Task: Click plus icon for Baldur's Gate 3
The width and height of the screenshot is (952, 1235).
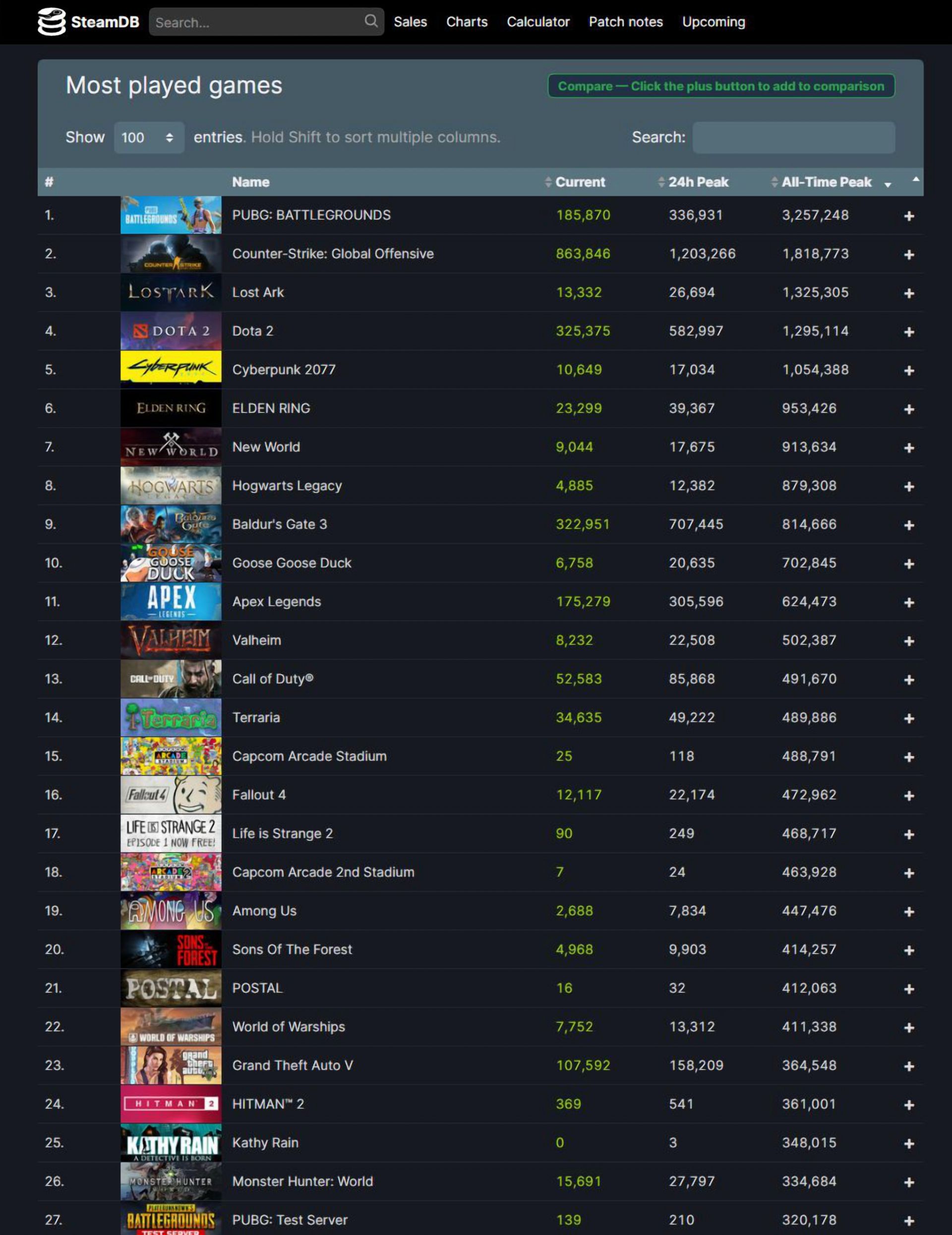Action: tap(908, 525)
